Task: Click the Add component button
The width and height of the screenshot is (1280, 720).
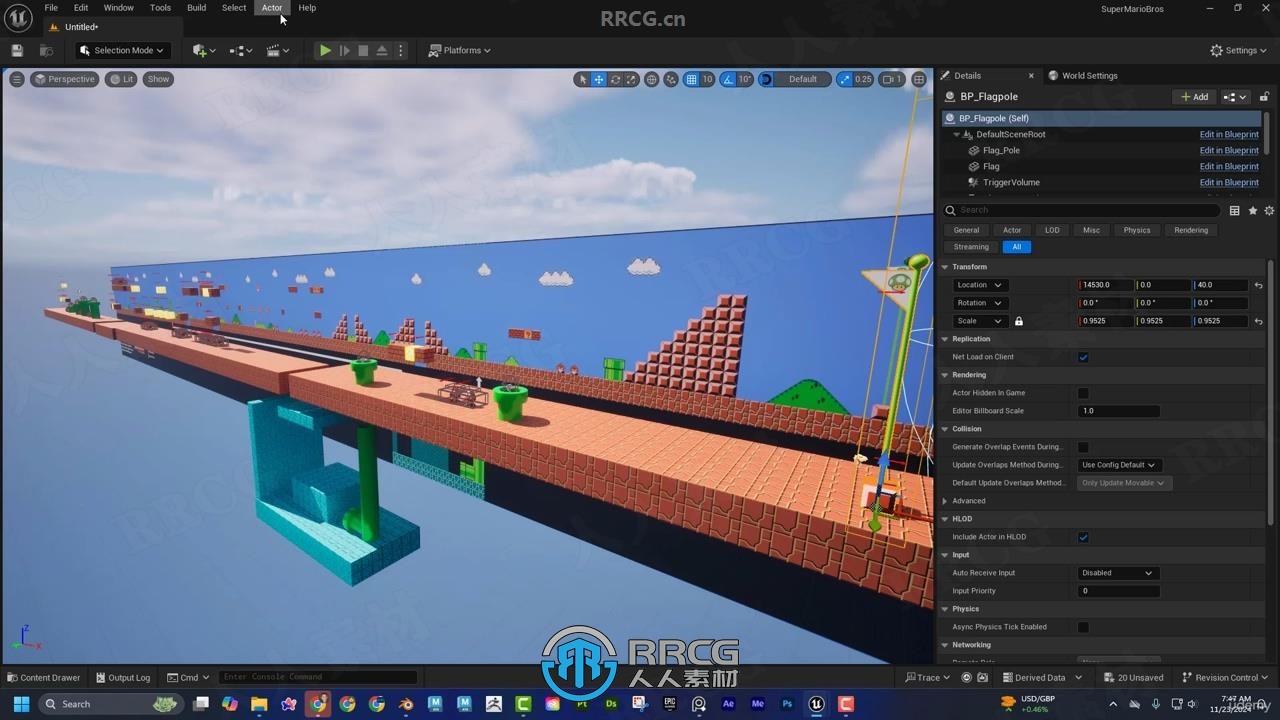Action: coord(1194,97)
